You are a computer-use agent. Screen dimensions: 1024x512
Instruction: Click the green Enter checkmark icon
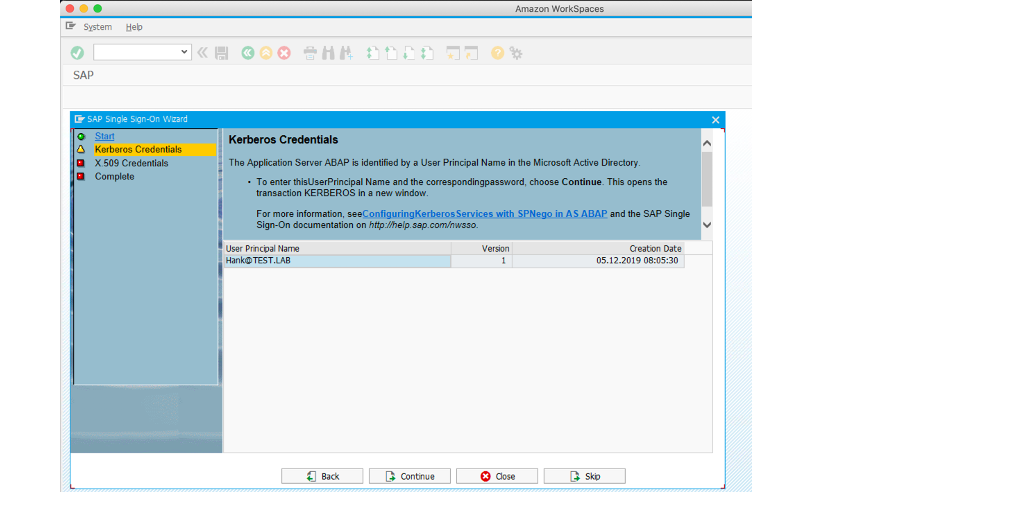77,53
